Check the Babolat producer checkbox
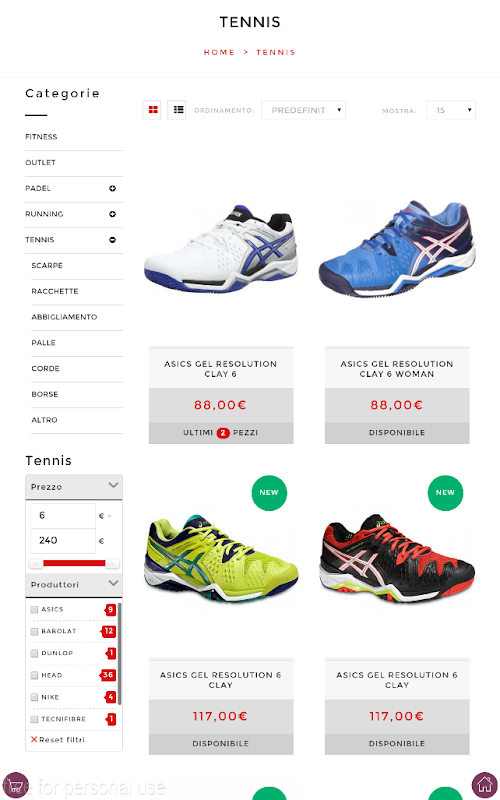 pos(34,631)
